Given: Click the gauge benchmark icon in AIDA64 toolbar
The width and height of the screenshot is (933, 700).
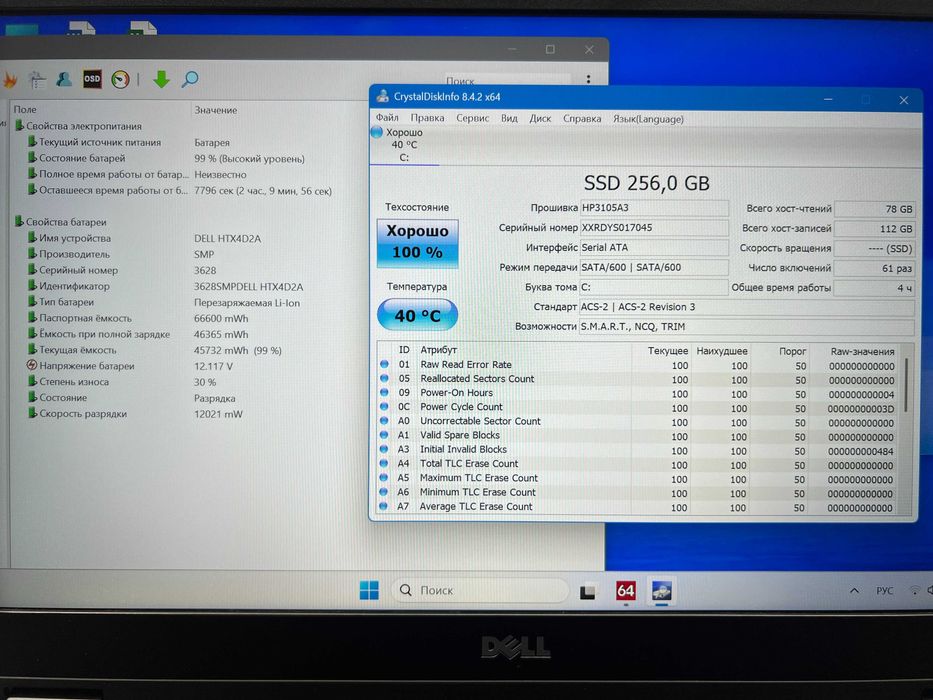Looking at the screenshot, I should click(121, 79).
